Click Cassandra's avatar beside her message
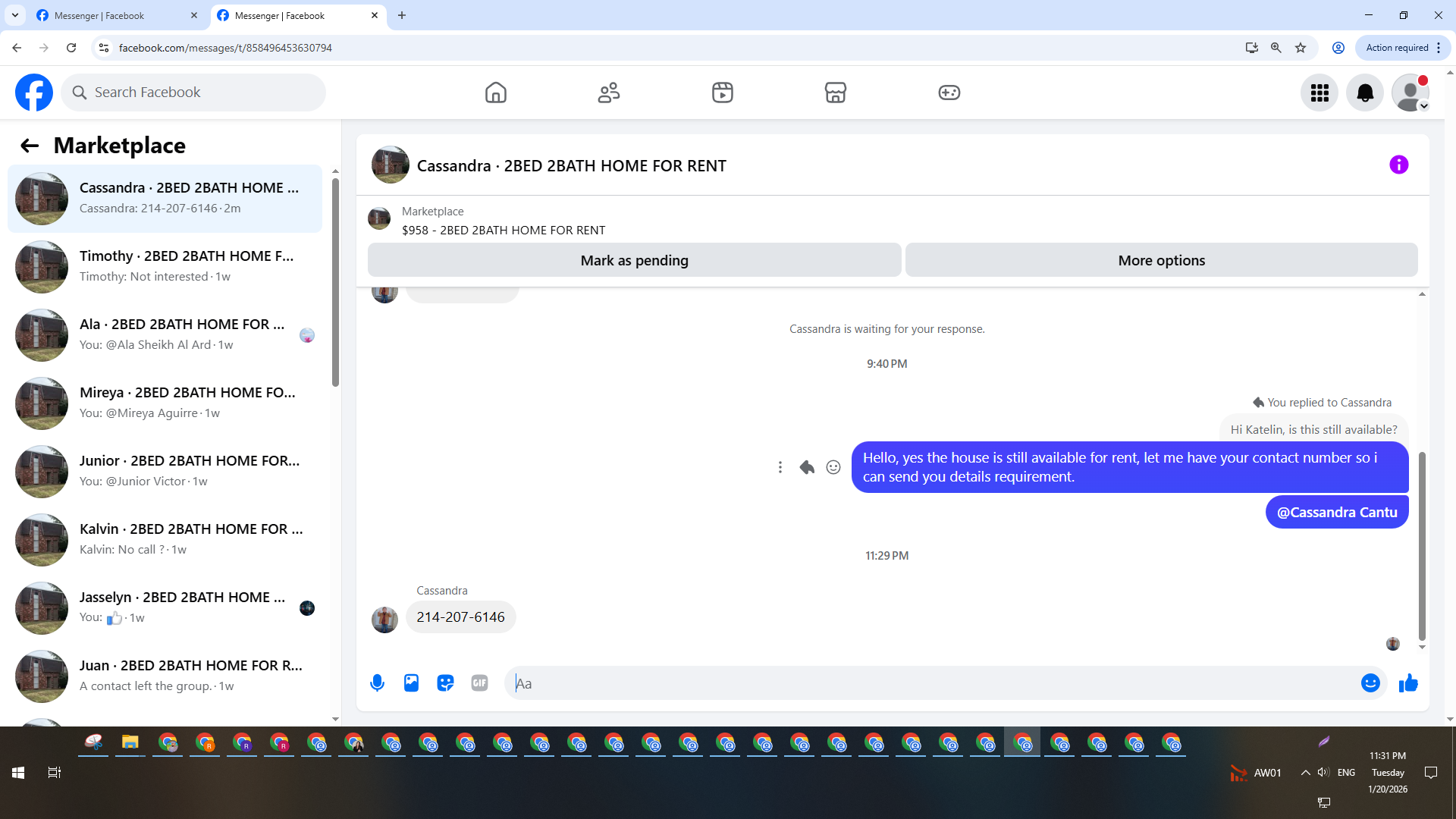 coord(384,620)
